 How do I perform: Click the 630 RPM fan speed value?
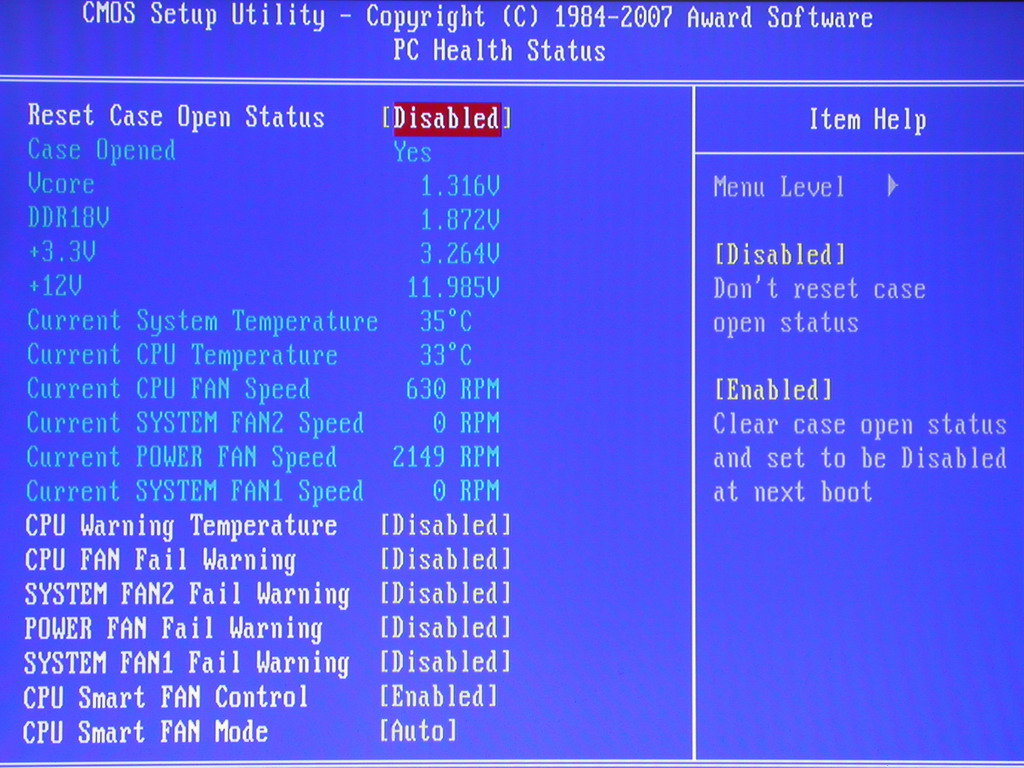coord(453,390)
